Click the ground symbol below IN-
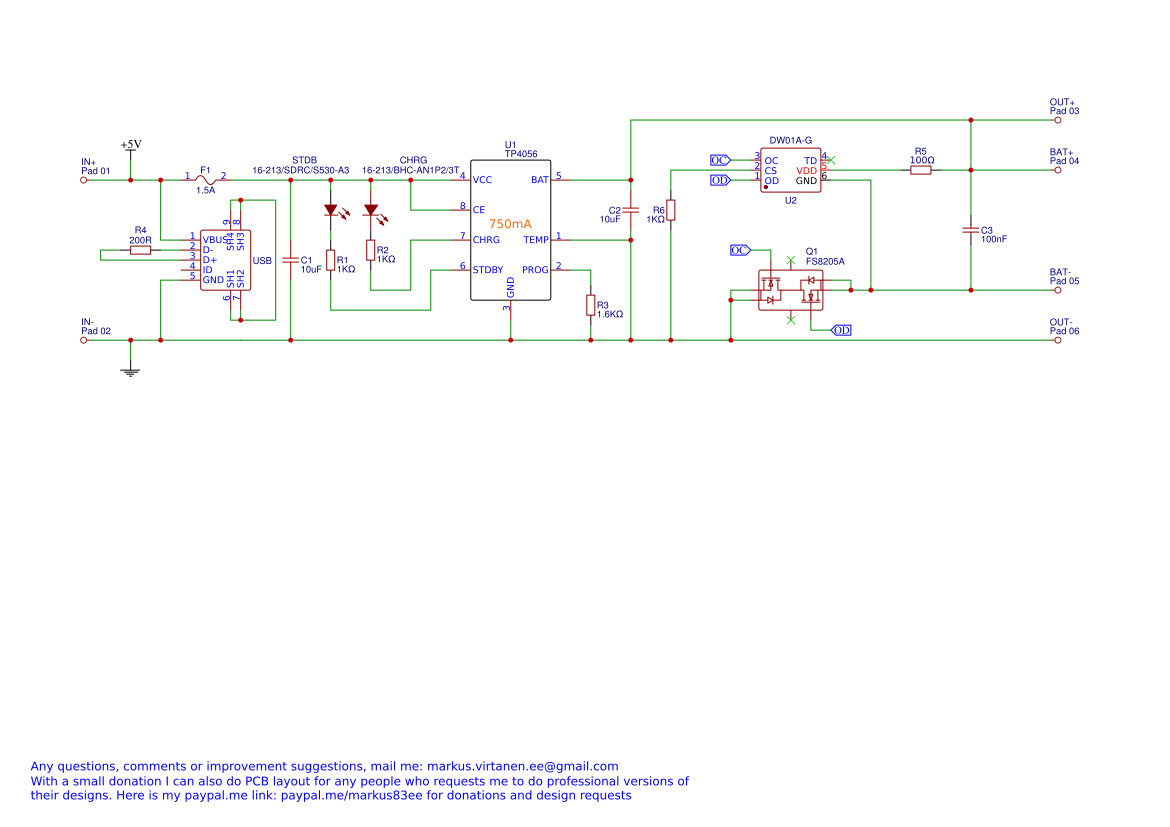The image size is (1170, 827). click(x=131, y=371)
